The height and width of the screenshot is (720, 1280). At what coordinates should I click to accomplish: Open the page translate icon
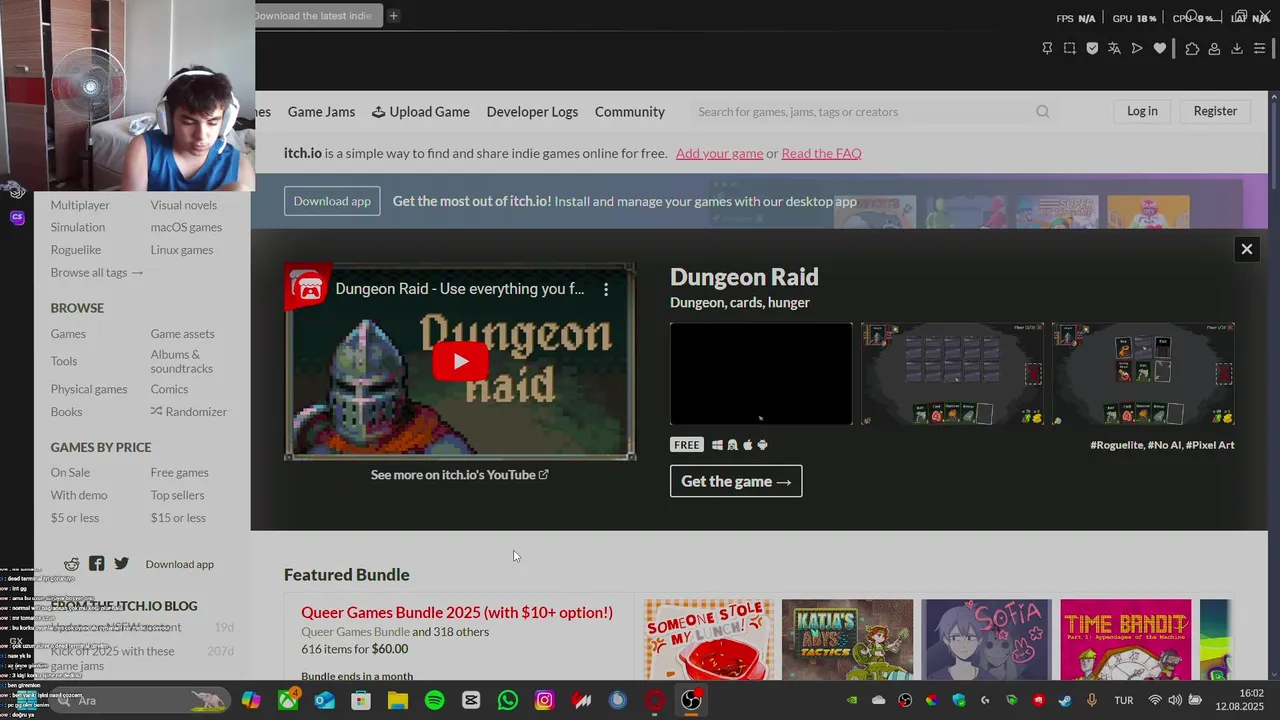tap(1114, 48)
